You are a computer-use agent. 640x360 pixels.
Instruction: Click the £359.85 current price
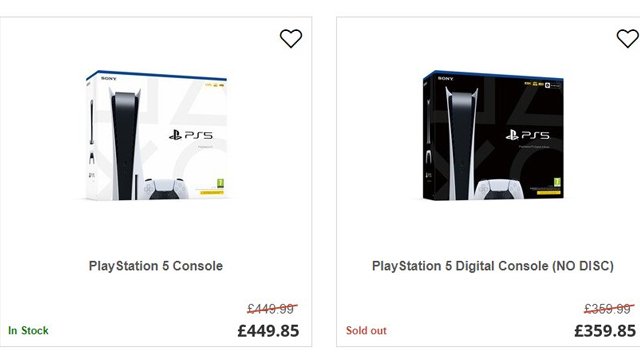605,331
